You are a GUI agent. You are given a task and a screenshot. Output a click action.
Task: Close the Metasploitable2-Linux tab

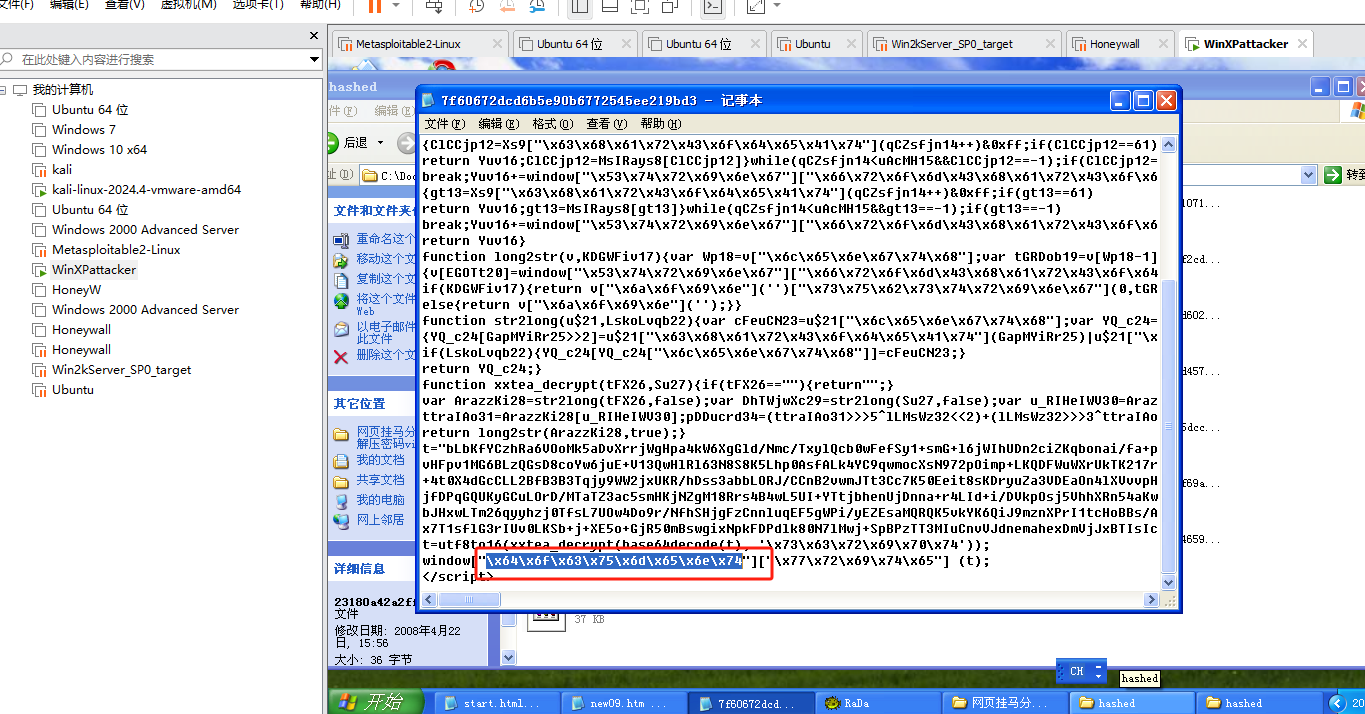coord(497,44)
